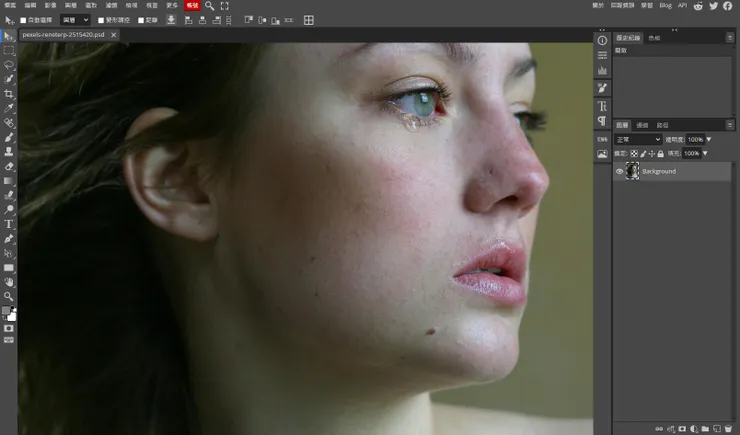
Task: Open the Info side panel icon
Action: (602, 41)
